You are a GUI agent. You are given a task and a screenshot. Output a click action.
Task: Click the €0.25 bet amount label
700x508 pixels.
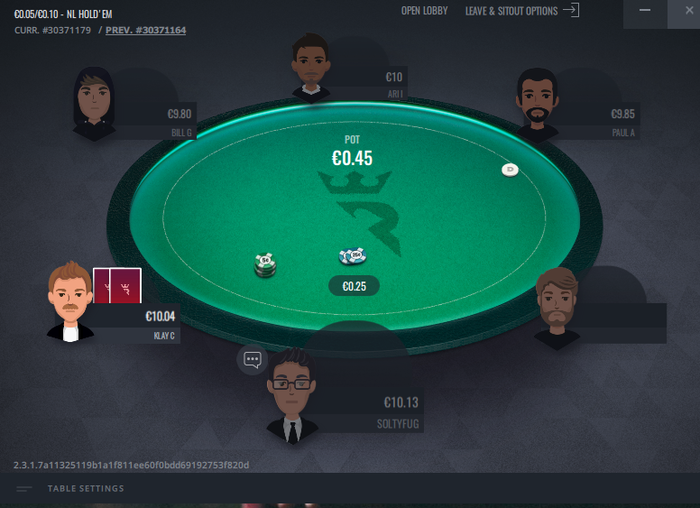pos(354,286)
